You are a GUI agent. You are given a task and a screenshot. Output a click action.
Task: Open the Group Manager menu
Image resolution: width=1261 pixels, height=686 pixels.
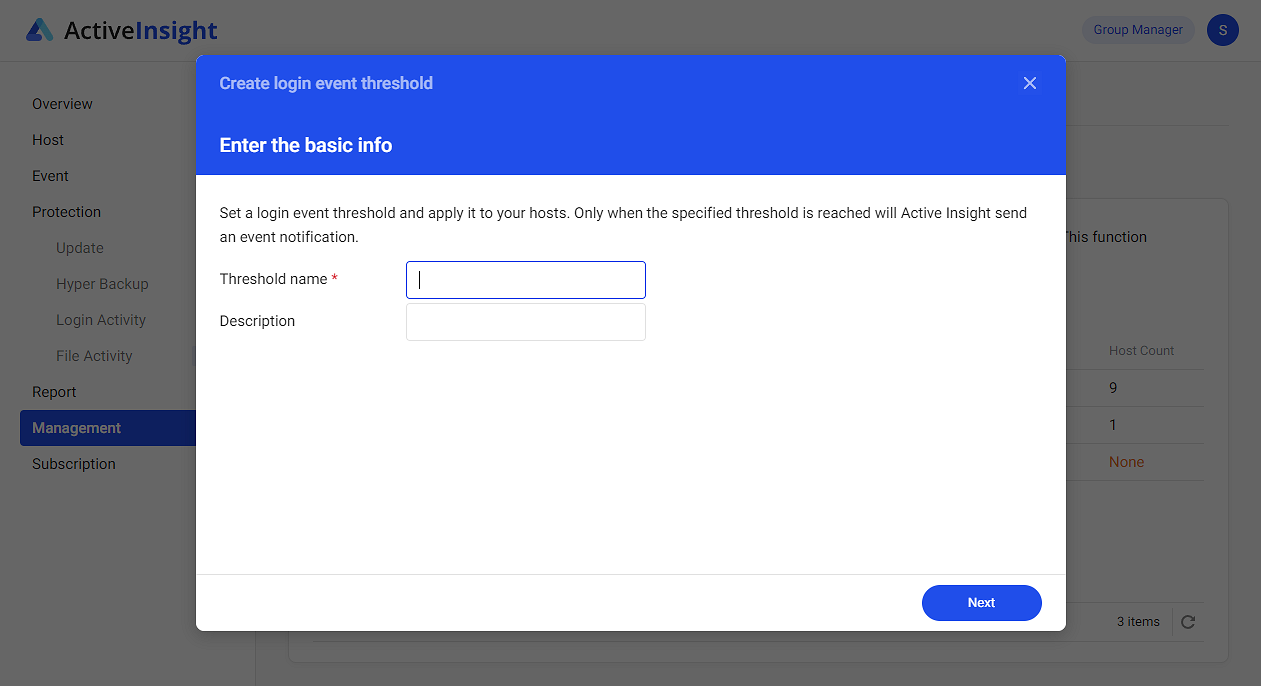point(1137,30)
